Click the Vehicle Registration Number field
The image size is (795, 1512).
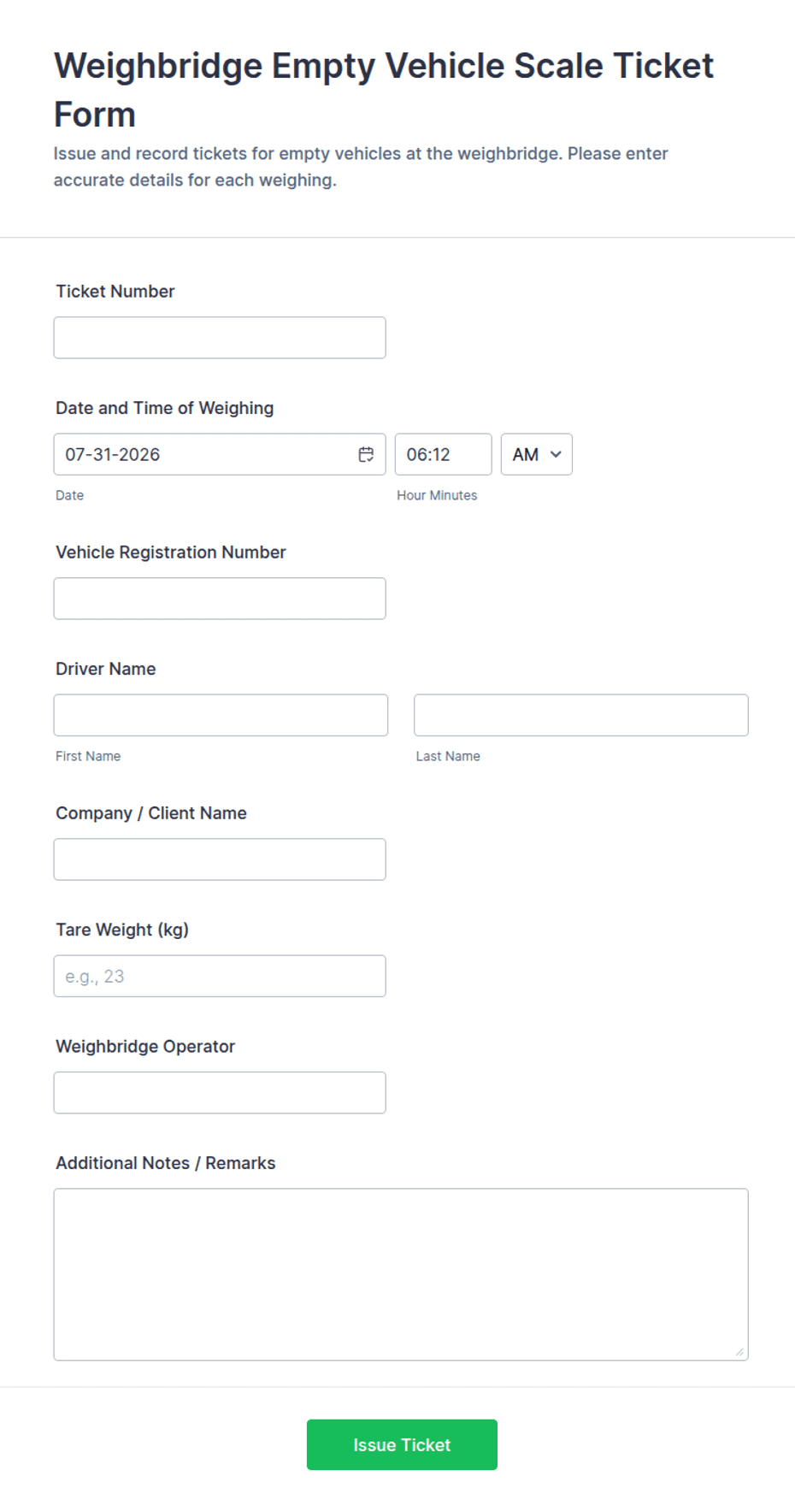[x=220, y=599]
